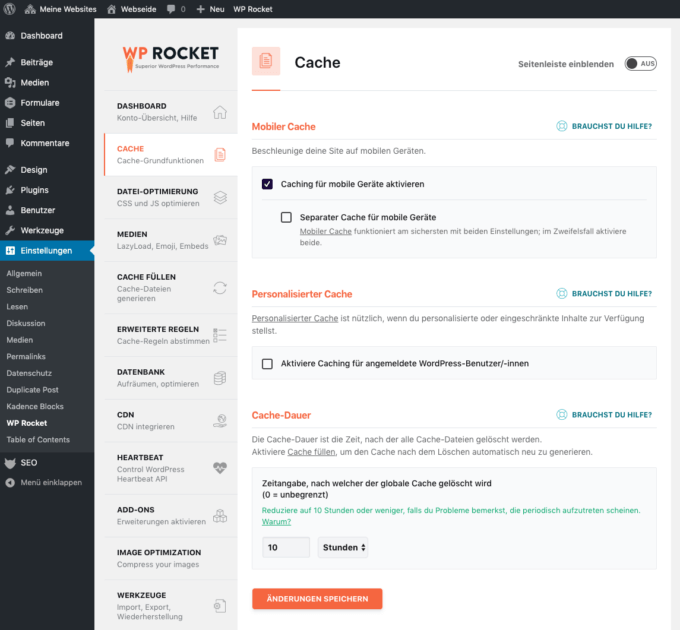
Task: Click the heart icon beside HEARTBEAT
Action: click(220, 468)
